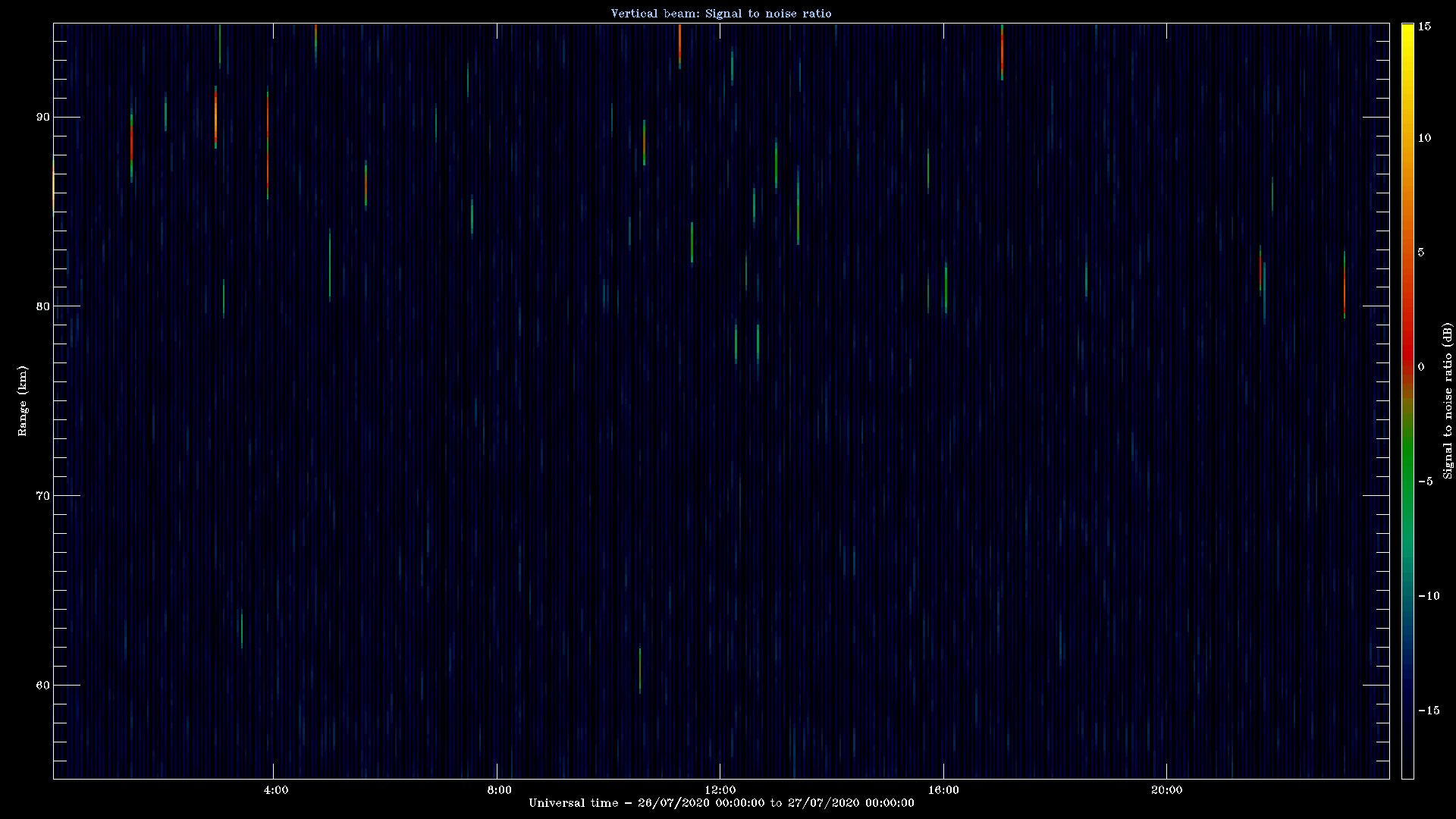This screenshot has height=819, width=1456.
Task: Click the 70 km range tick label
Action: click(x=42, y=496)
